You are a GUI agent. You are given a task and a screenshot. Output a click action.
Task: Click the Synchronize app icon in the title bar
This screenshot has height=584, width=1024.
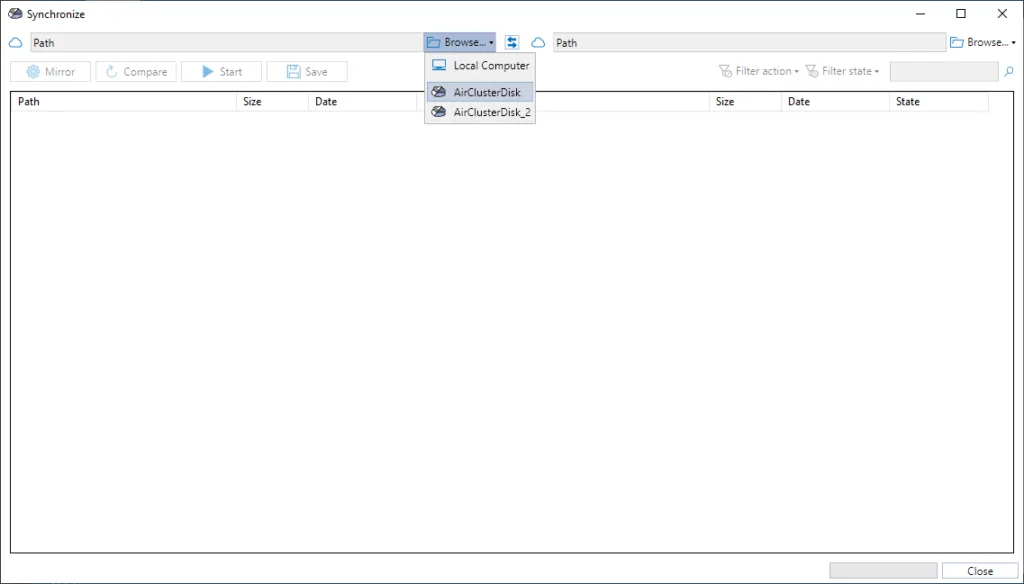[15, 14]
